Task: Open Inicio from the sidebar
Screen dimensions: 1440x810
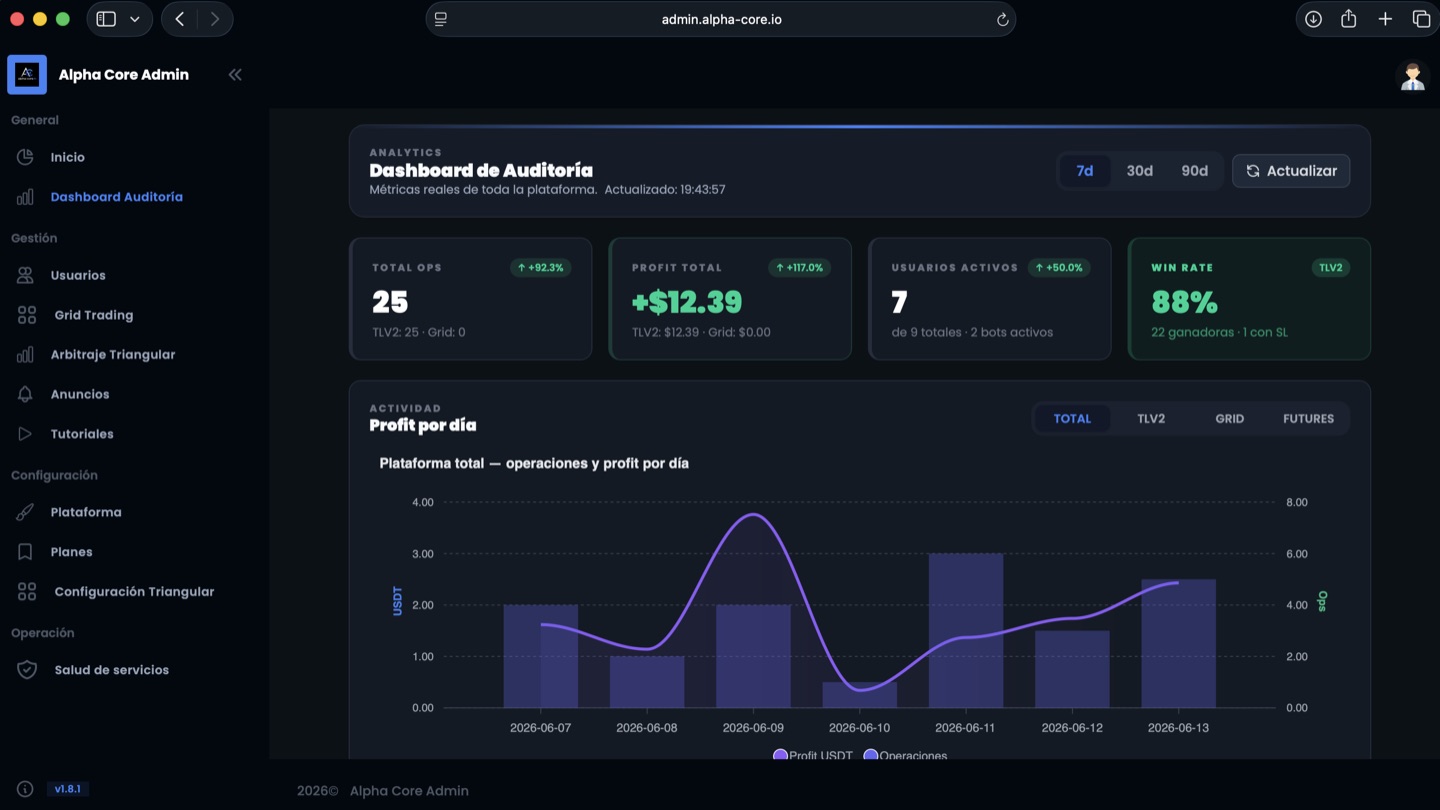Action: (68, 157)
